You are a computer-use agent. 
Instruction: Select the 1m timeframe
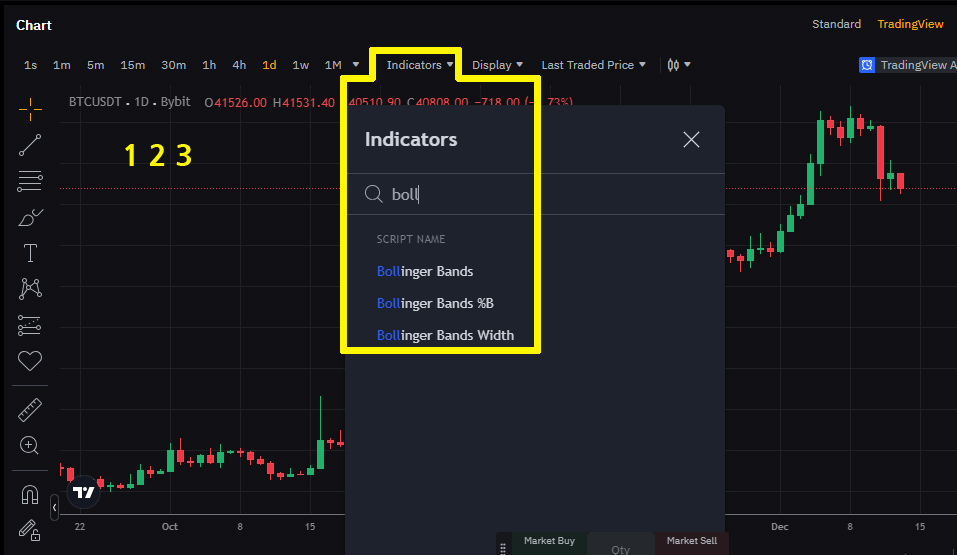(62, 65)
